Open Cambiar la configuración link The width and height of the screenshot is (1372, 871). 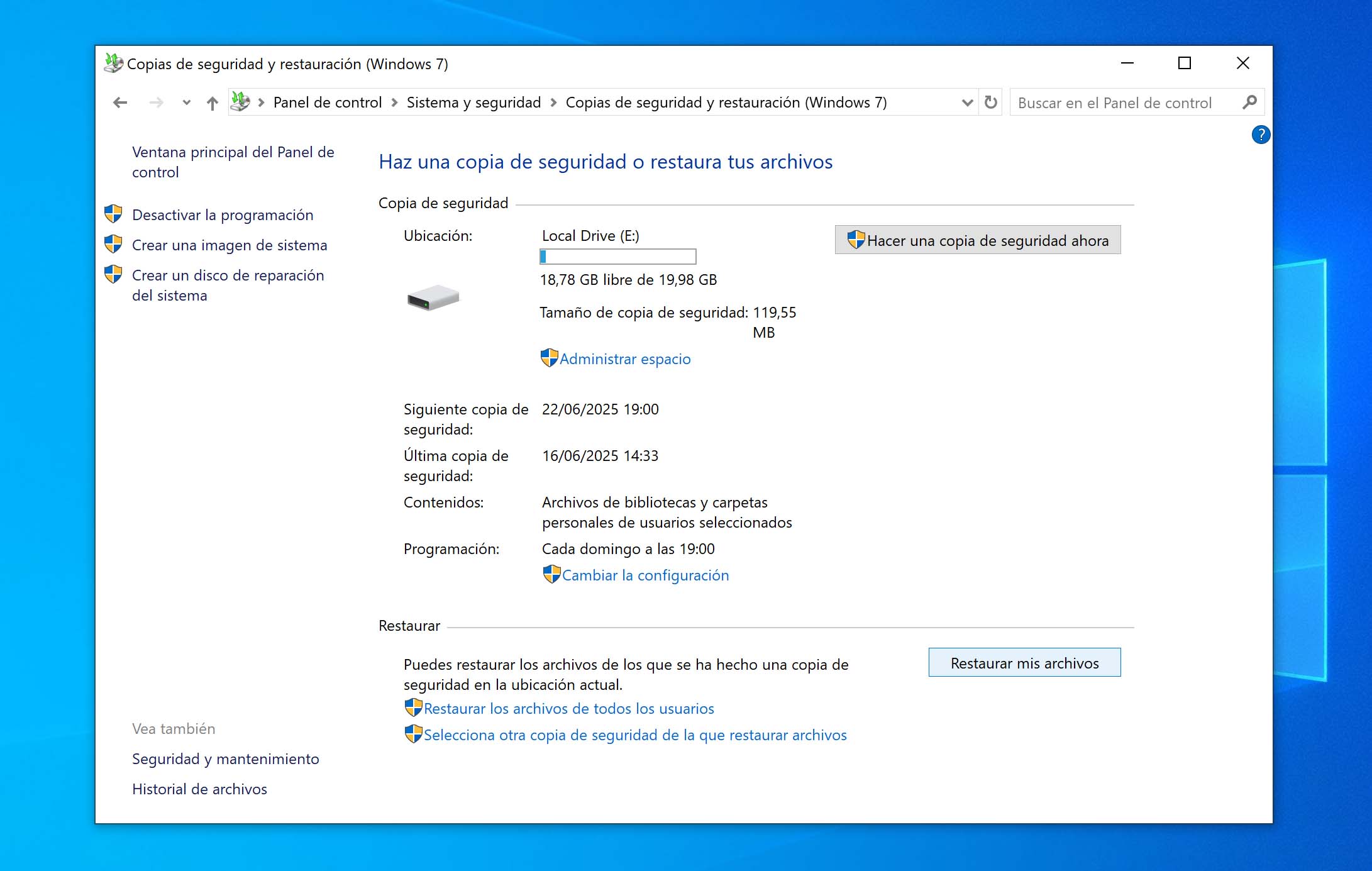pos(646,575)
